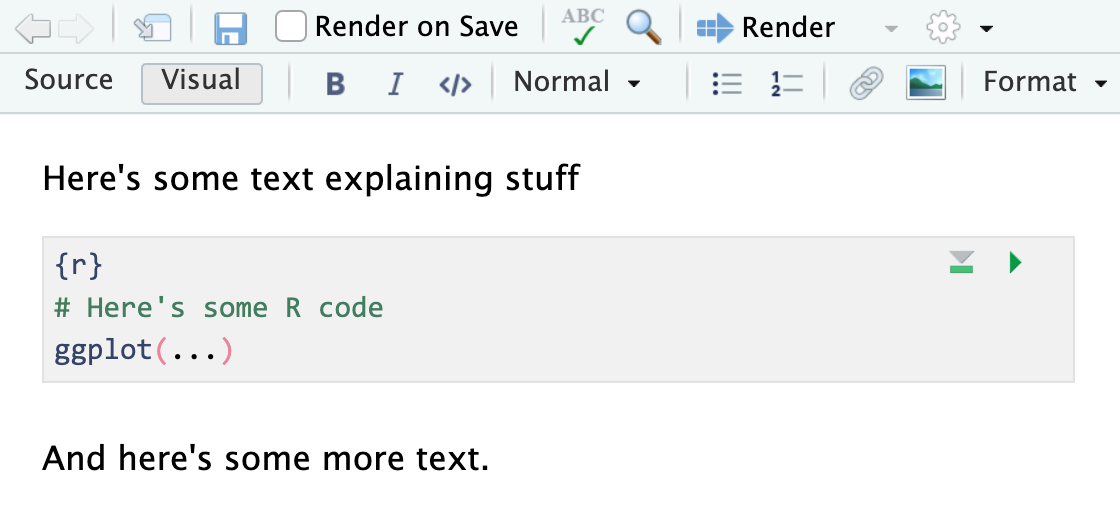
Task: Run the current R code chunk
Action: point(1016,263)
